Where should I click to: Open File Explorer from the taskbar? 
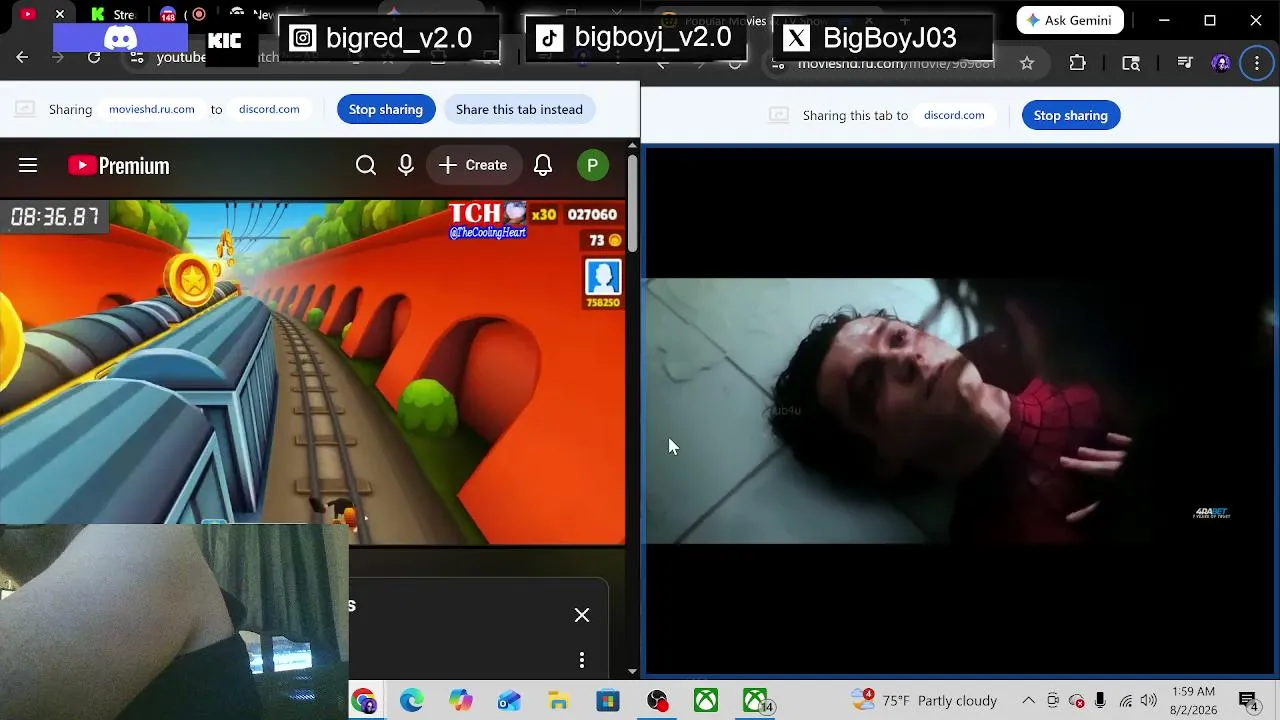tap(559, 701)
